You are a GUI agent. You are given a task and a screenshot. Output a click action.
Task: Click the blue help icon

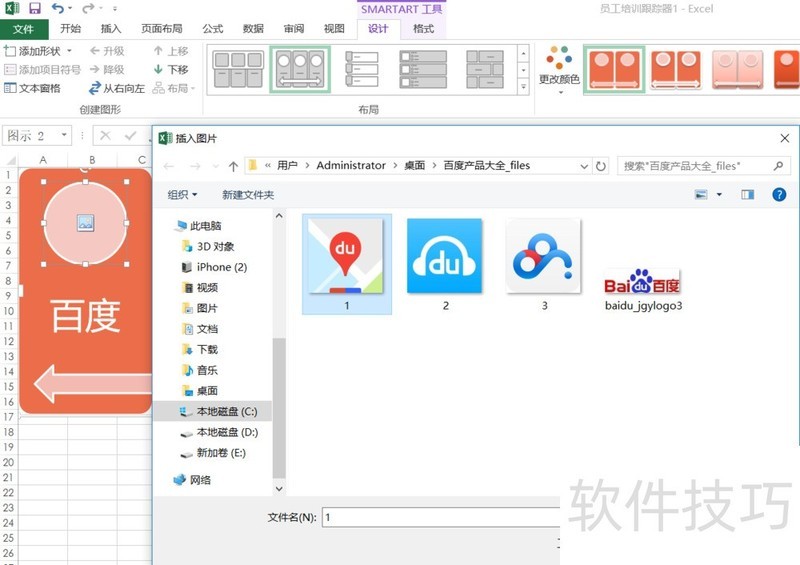[779, 194]
